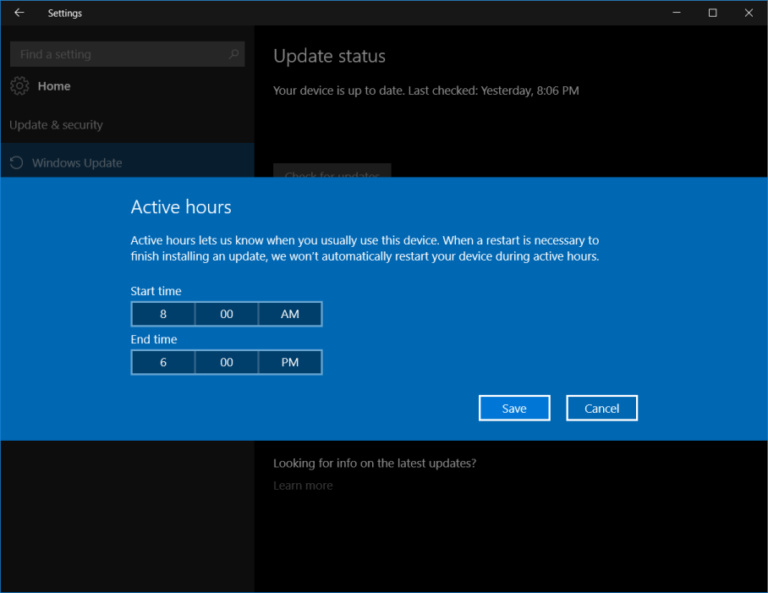Click the Home gear icon
The height and width of the screenshot is (593, 768).
pos(19,86)
